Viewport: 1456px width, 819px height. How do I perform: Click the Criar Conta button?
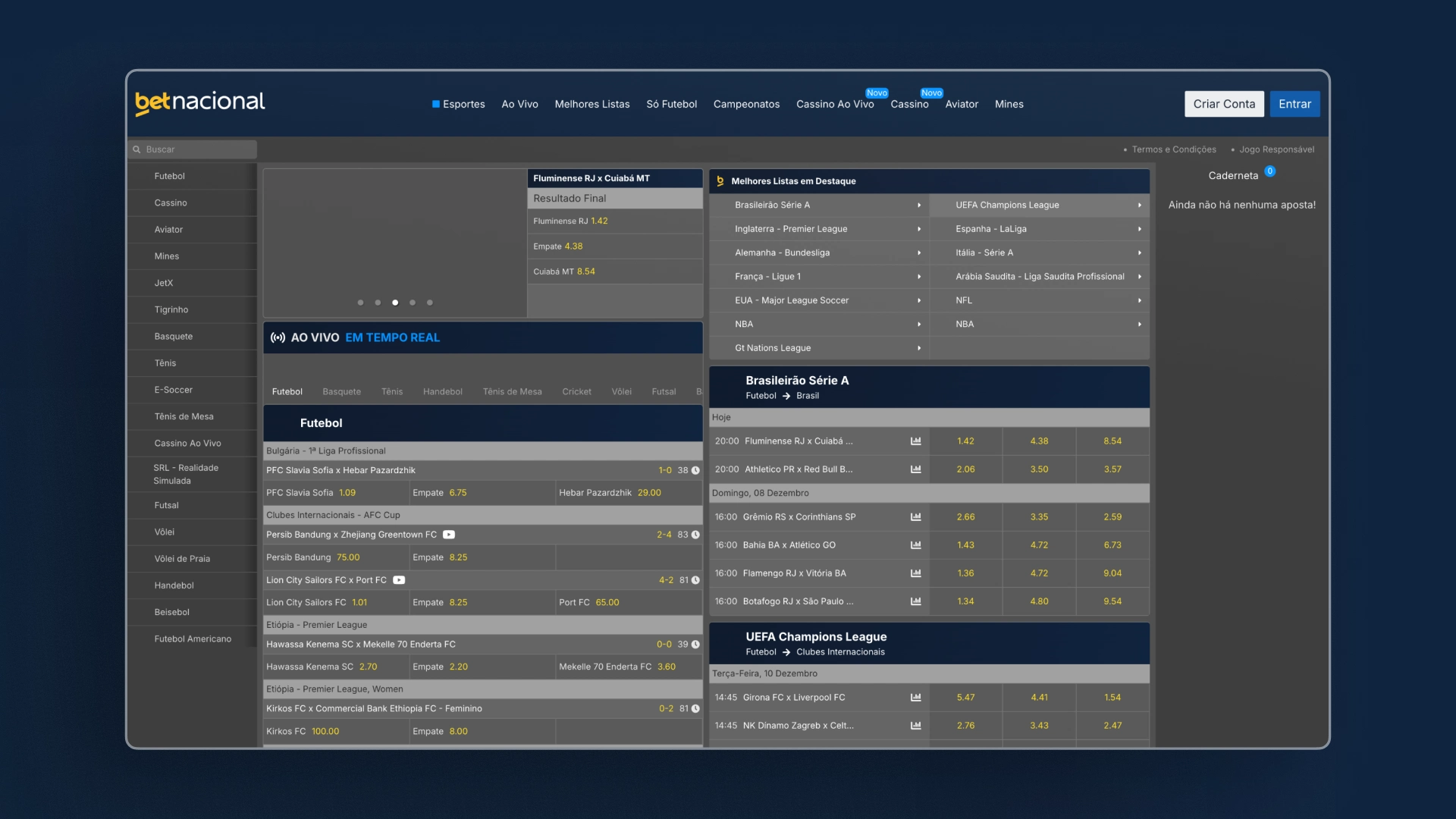click(1224, 104)
